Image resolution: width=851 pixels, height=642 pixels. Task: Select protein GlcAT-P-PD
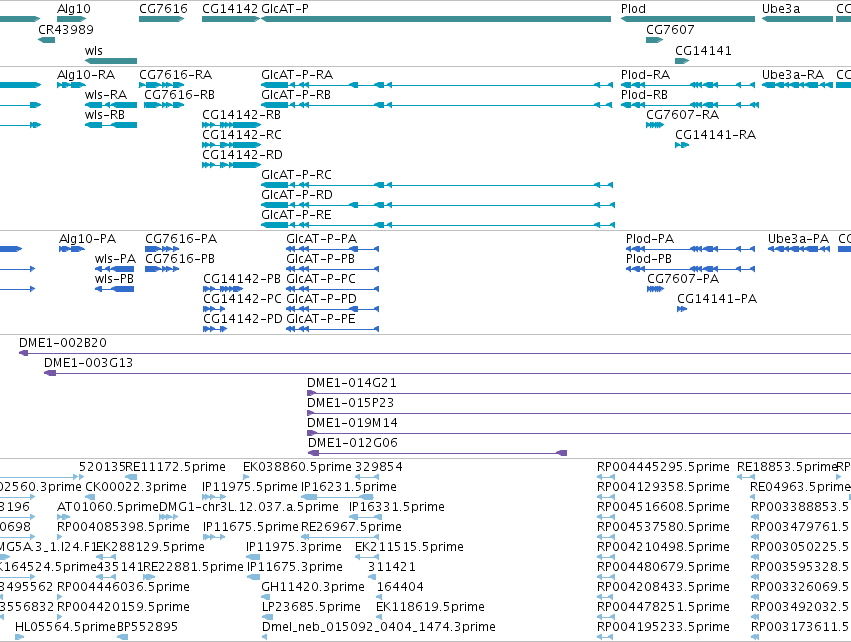click(322, 299)
